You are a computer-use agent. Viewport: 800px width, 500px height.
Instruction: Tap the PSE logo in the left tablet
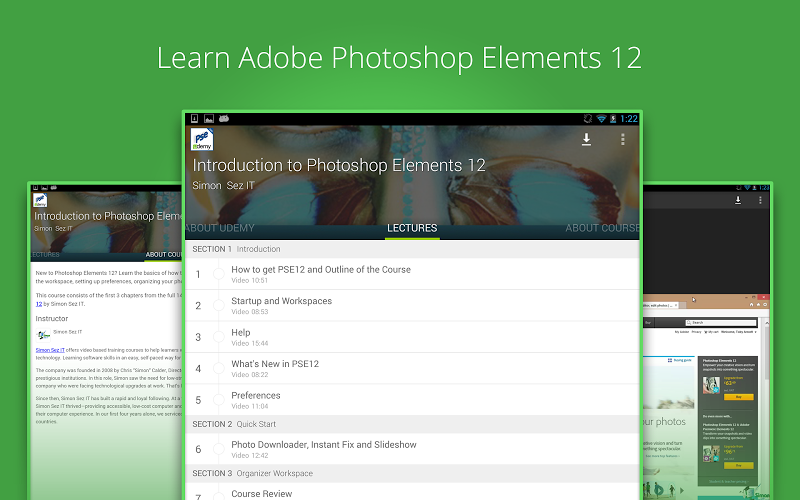click(40, 200)
